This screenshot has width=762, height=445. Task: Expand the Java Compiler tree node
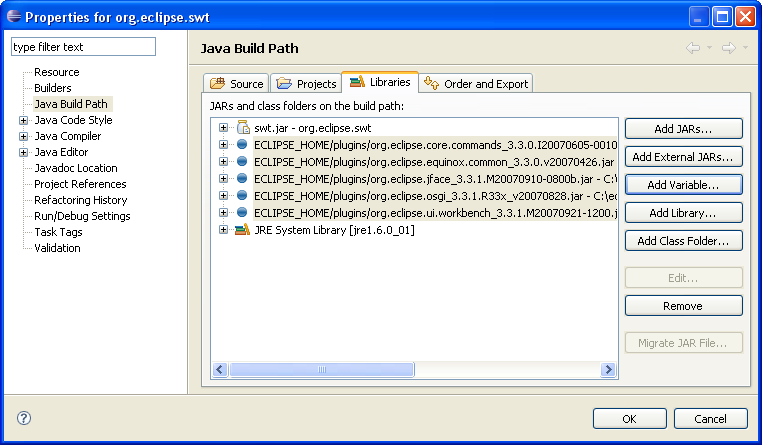23,136
